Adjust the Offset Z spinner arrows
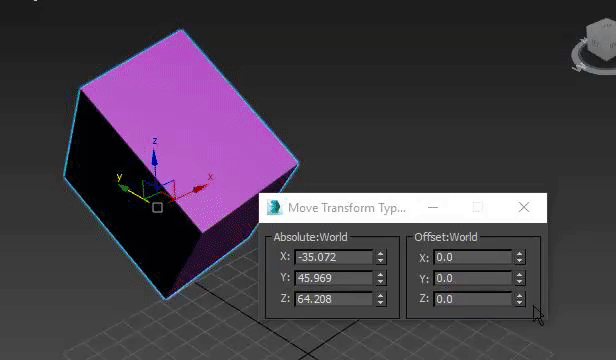The height and width of the screenshot is (360, 616). click(x=519, y=299)
